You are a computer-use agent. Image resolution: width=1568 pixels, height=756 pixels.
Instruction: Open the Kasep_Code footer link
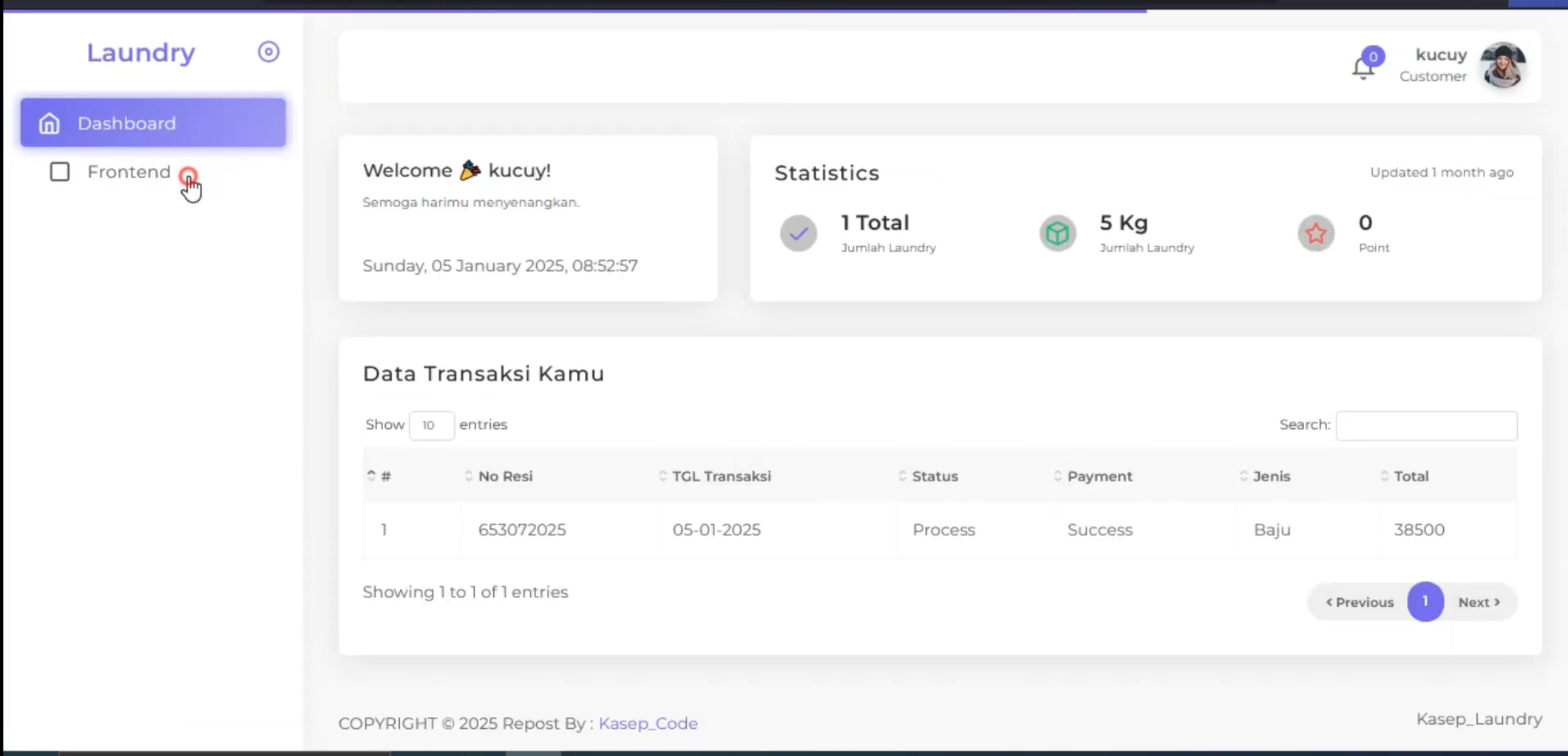click(x=648, y=723)
